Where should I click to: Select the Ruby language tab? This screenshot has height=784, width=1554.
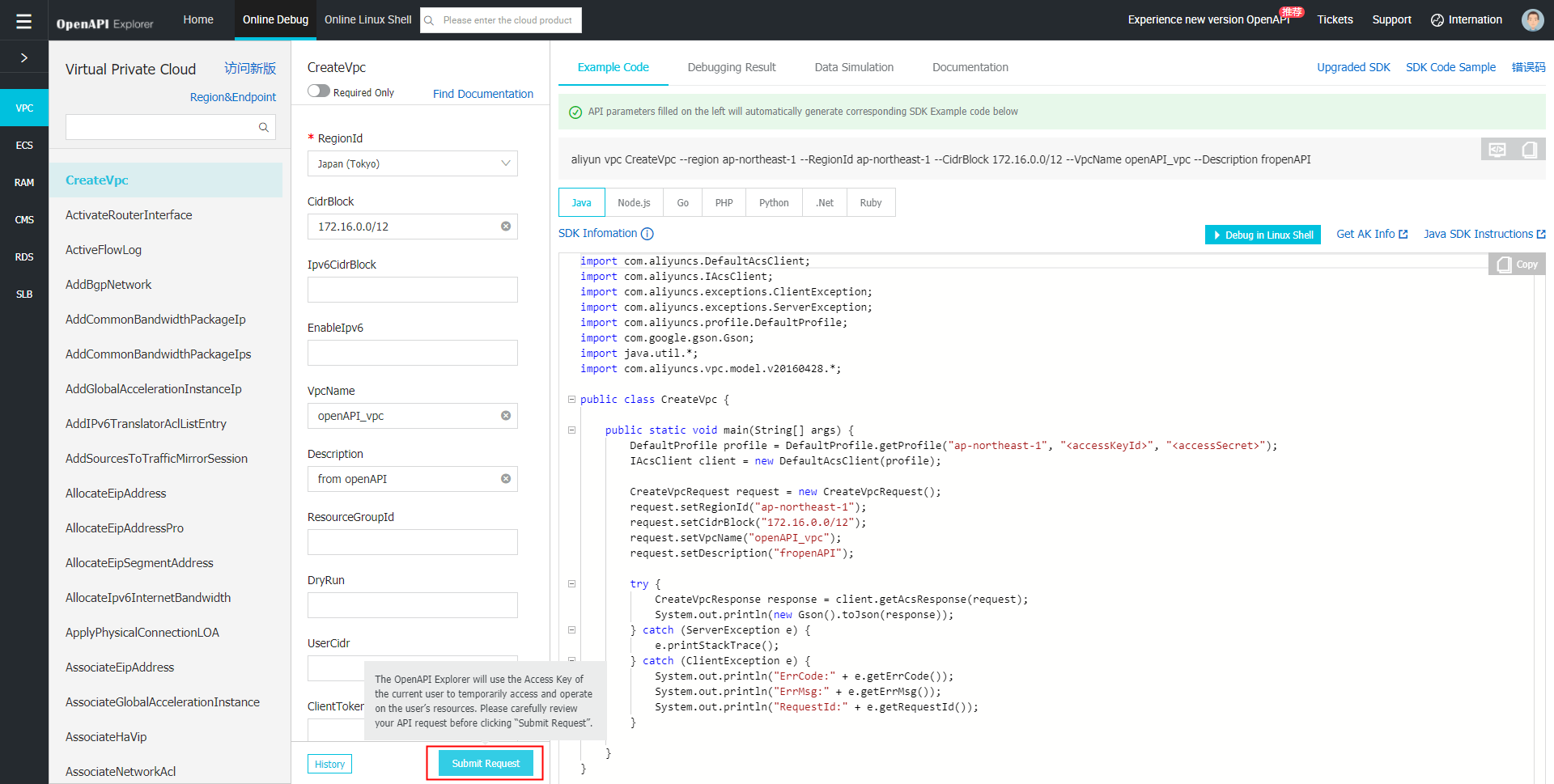point(871,203)
